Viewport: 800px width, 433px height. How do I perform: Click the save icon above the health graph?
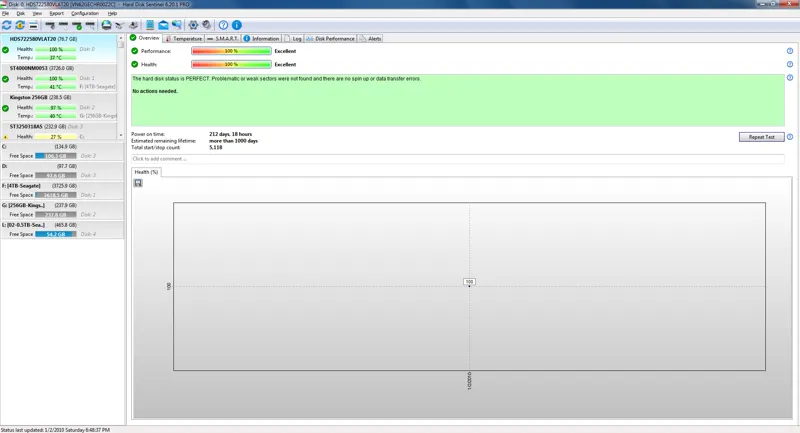pos(138,183)
